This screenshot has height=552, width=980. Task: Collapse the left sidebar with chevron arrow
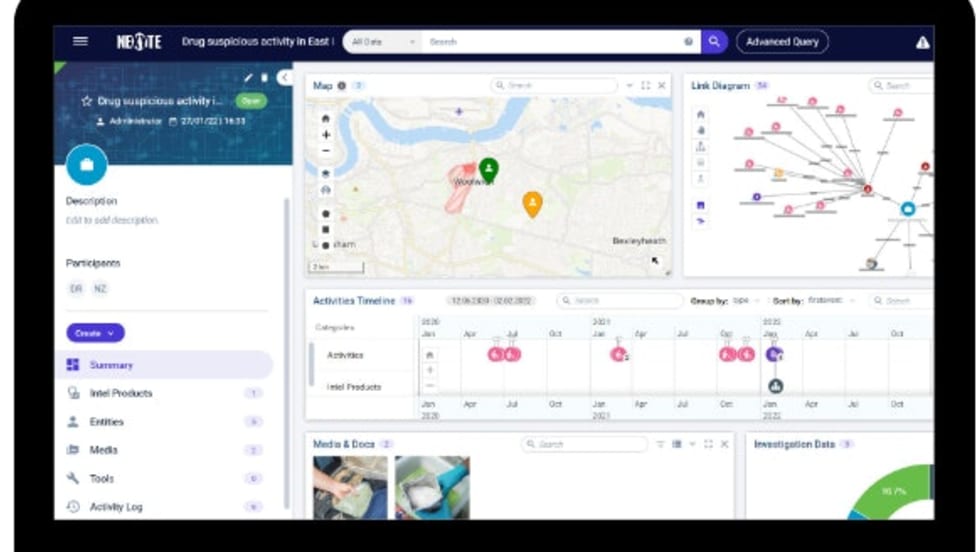pos(285,77)
